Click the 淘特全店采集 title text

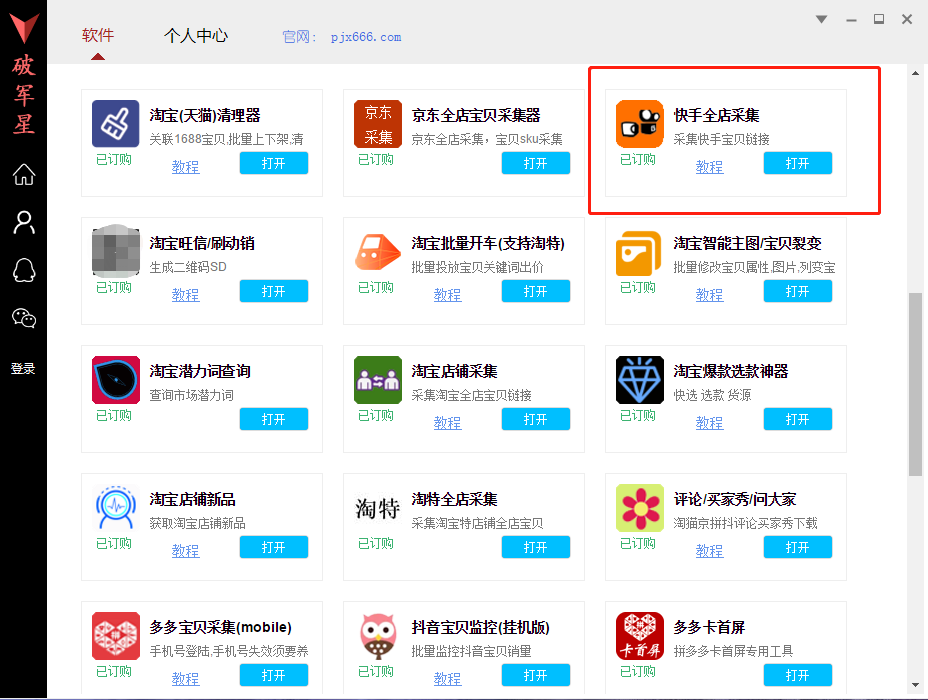tap(455, 499)
